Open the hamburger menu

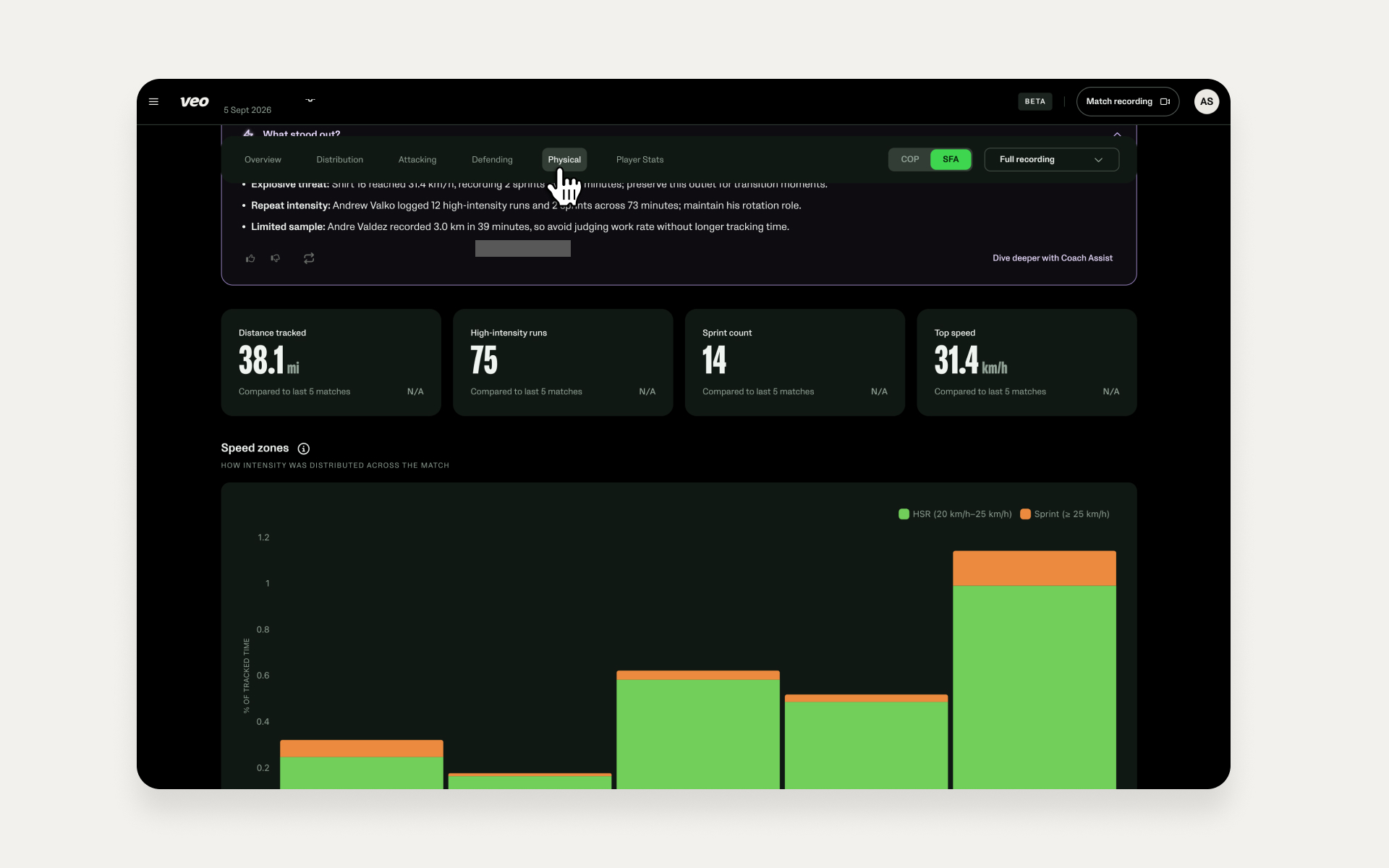coord(153,102)
